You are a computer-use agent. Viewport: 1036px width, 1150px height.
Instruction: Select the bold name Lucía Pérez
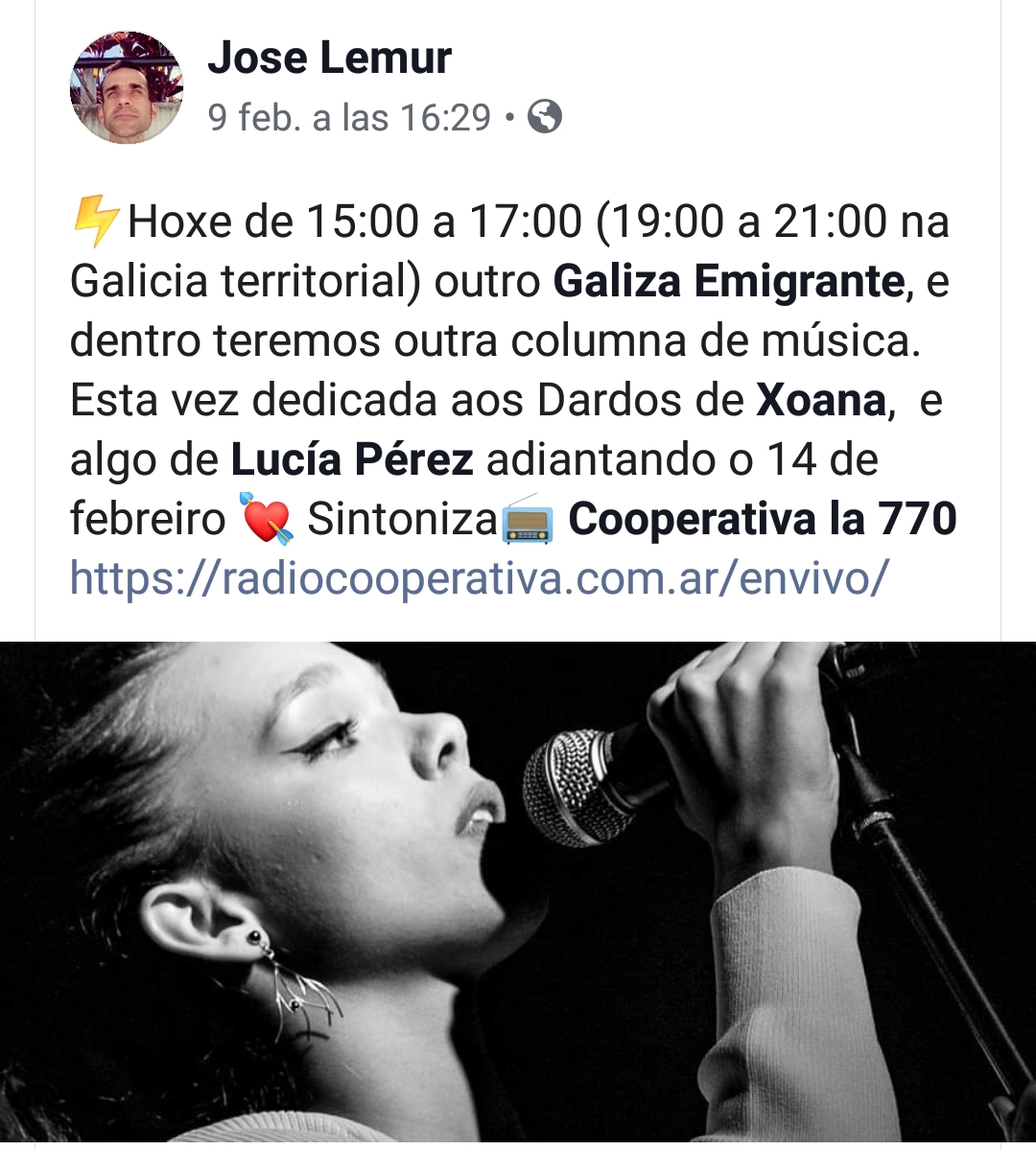coord(352,459)
